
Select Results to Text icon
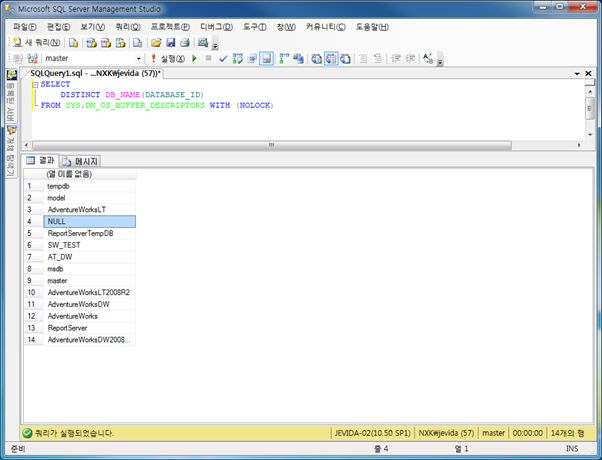tap(316, 58)
